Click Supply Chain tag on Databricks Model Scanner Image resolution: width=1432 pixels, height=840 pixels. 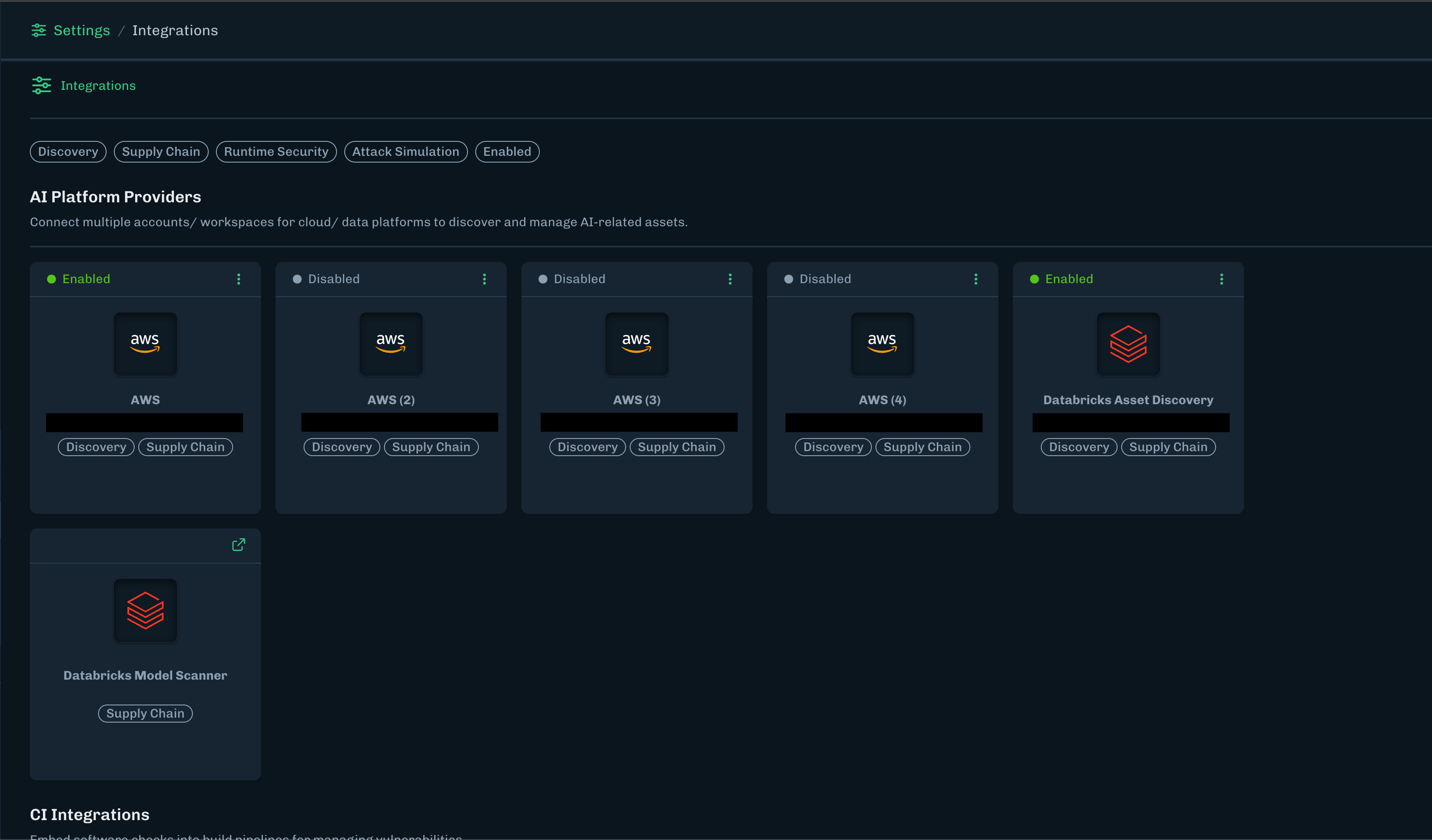pyautogui.click(x=145, y=714)
